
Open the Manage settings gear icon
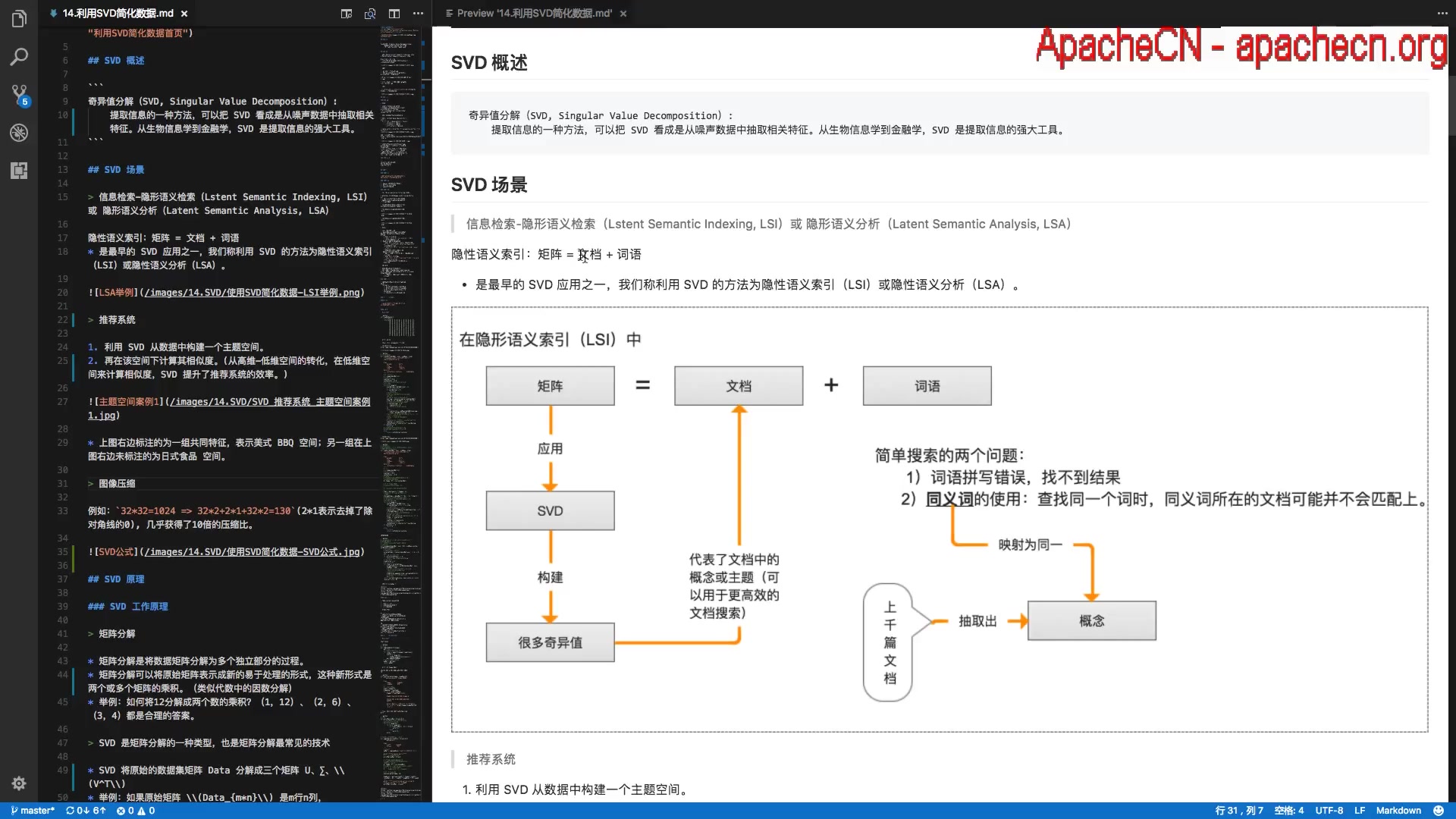pos(19,783)
